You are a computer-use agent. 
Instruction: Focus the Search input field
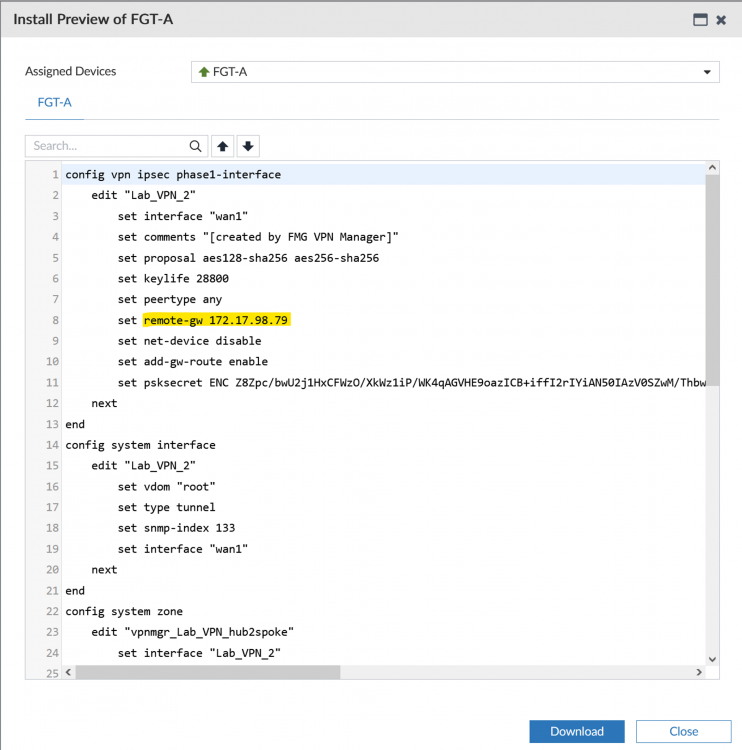coord(108,146)
